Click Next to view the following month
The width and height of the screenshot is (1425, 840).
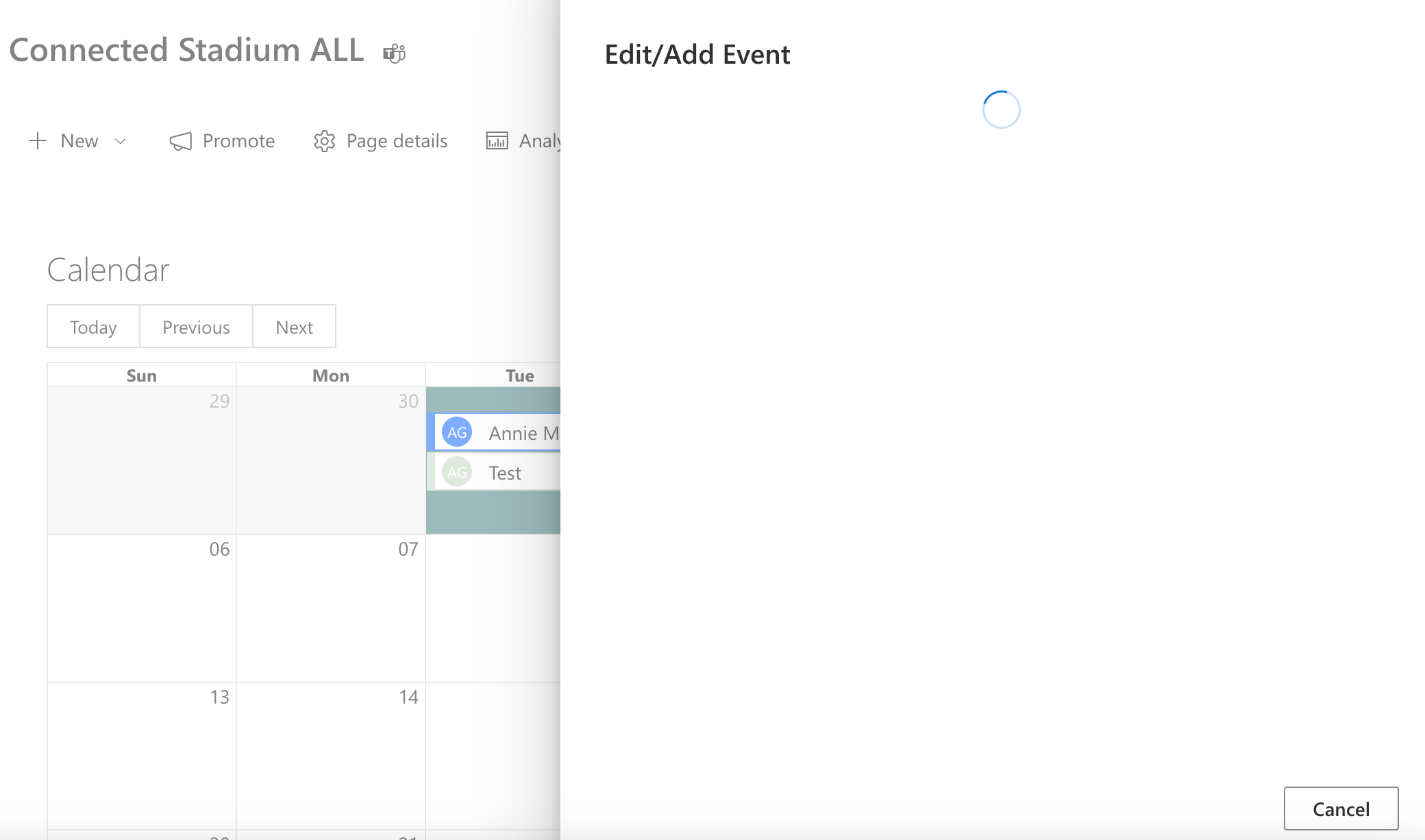coord(294,327)
